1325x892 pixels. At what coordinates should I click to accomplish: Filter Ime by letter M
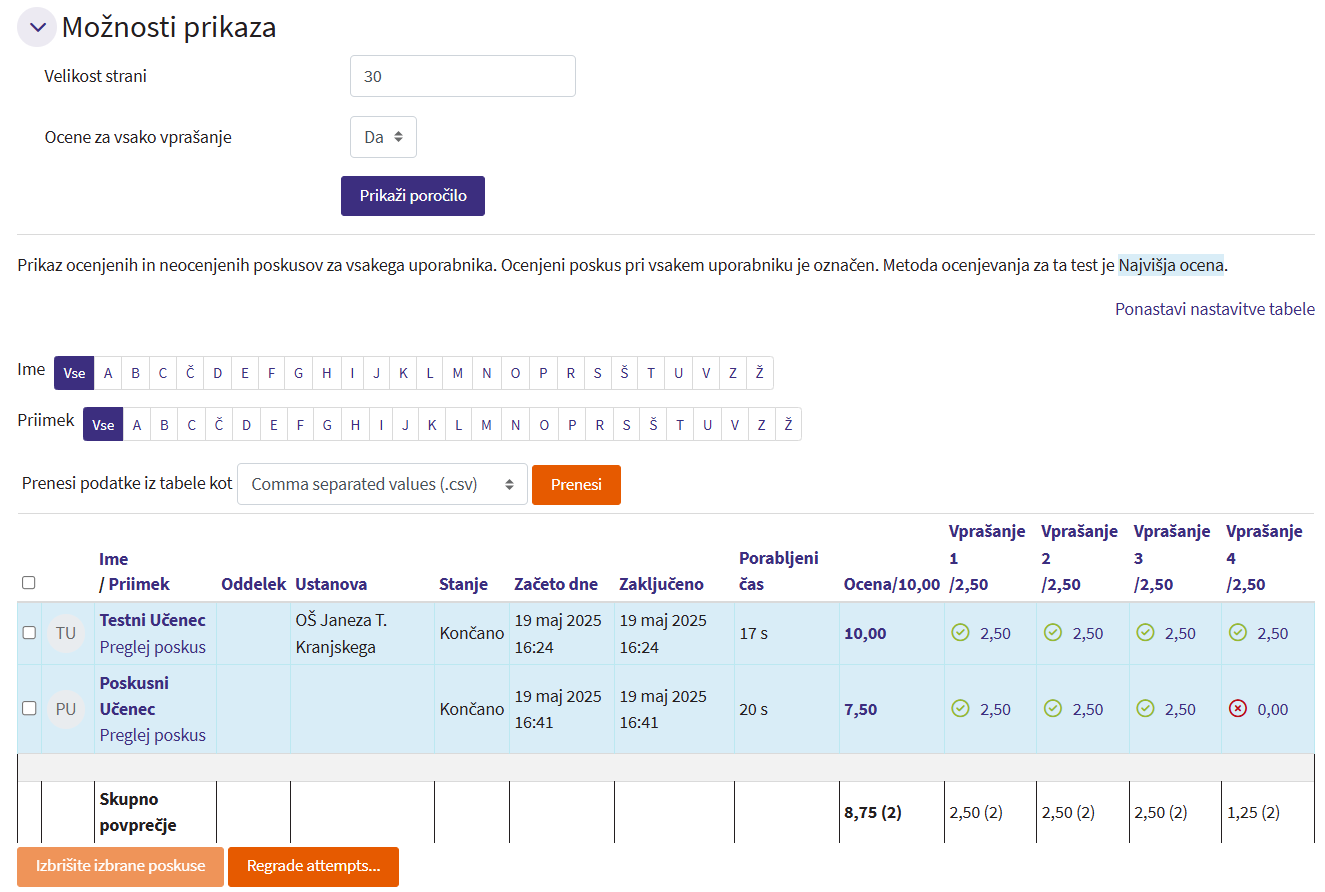pyautogui.click(x=458, y=373)
